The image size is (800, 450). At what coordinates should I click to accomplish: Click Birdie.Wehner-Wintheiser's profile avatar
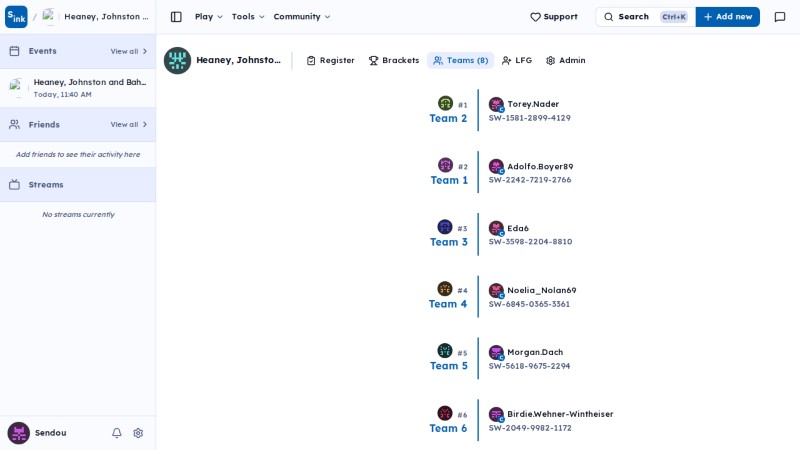tap(496, 414)
